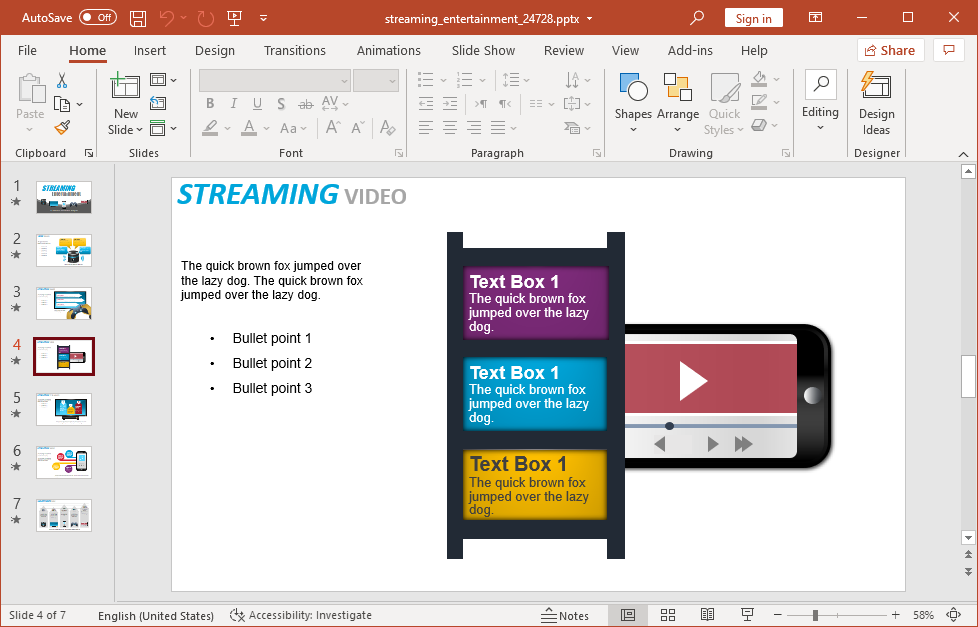Click the Share button

890,50
